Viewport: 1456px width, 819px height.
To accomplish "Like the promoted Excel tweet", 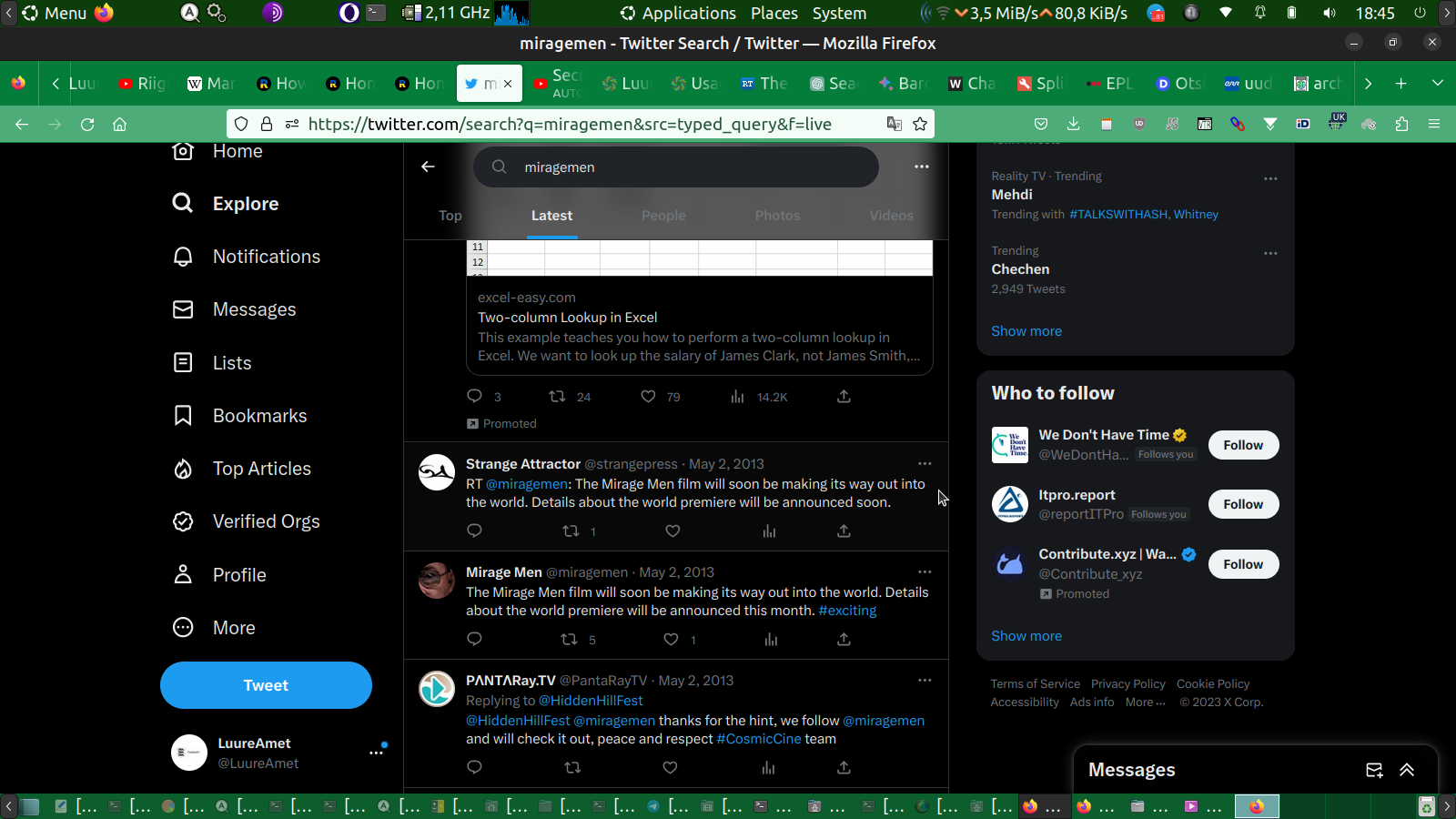I will coord(648,397).
